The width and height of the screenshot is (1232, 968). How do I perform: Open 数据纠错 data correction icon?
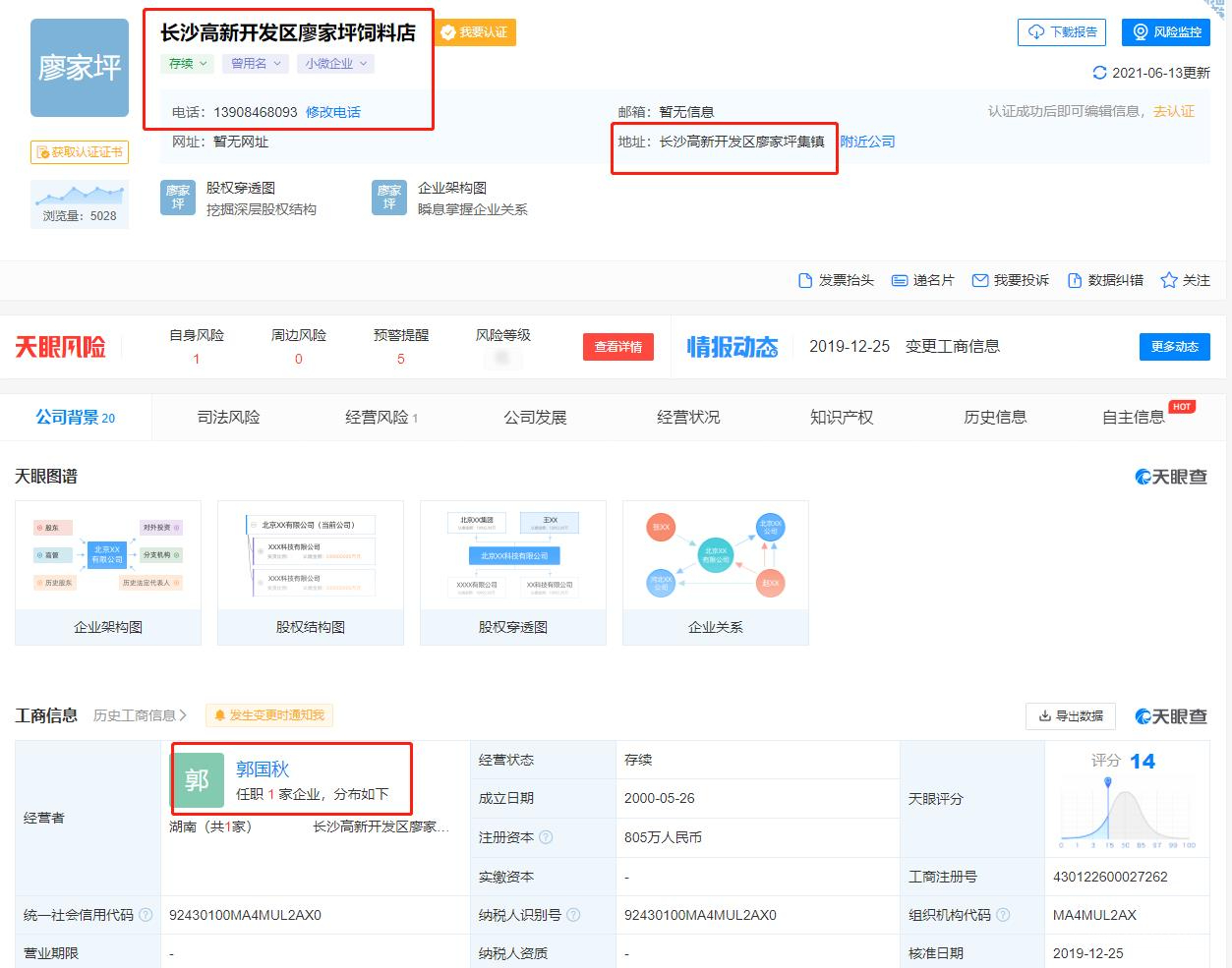(1075, 280)
